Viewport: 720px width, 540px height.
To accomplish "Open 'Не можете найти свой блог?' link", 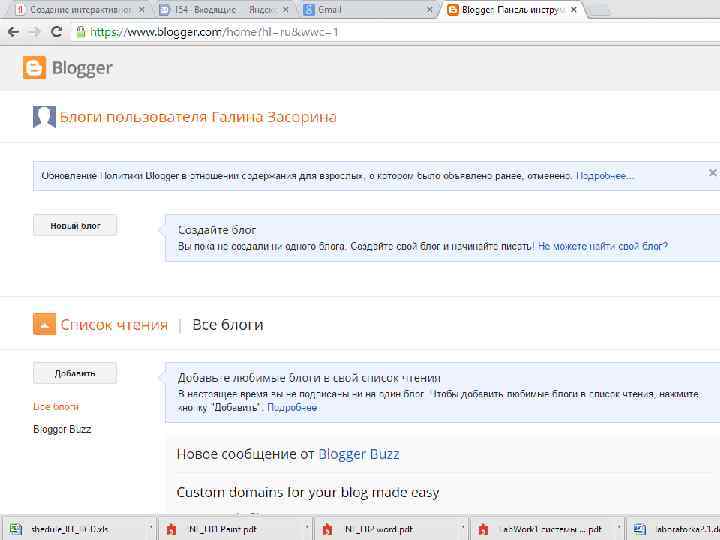I will point(603,247).
